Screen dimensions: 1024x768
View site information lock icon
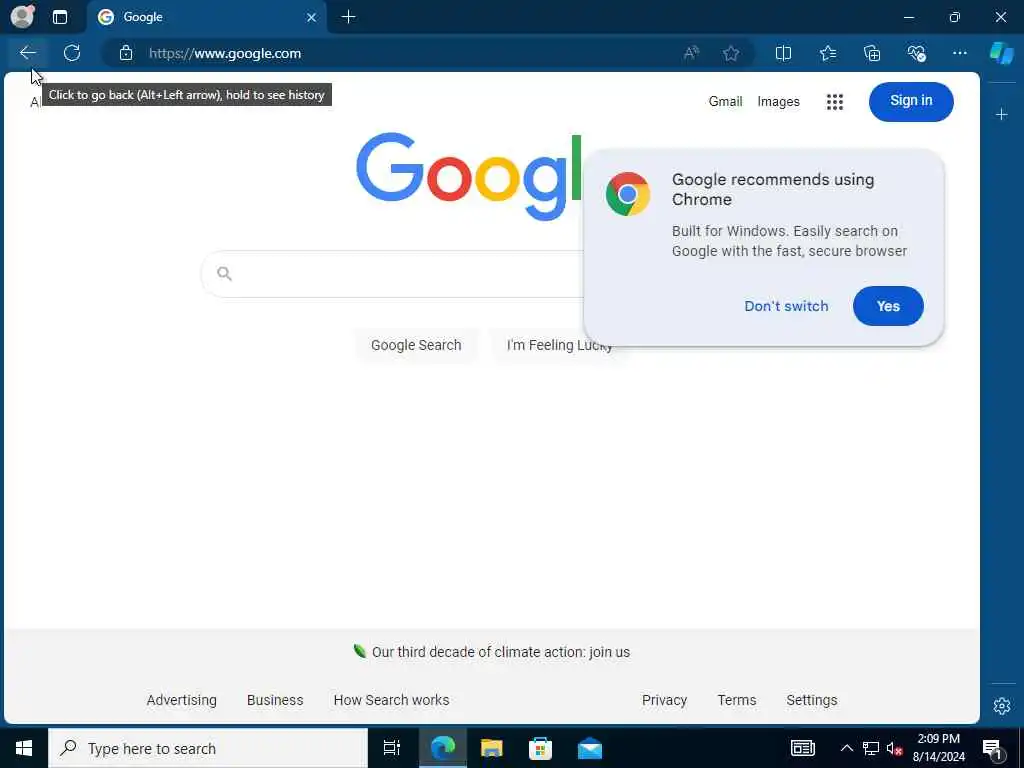[x=126, y=53]
